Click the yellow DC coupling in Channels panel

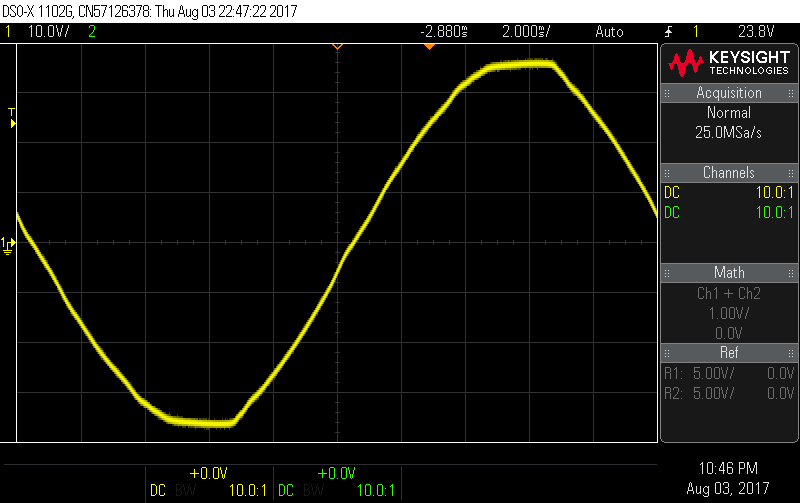[x=672, y=192]
